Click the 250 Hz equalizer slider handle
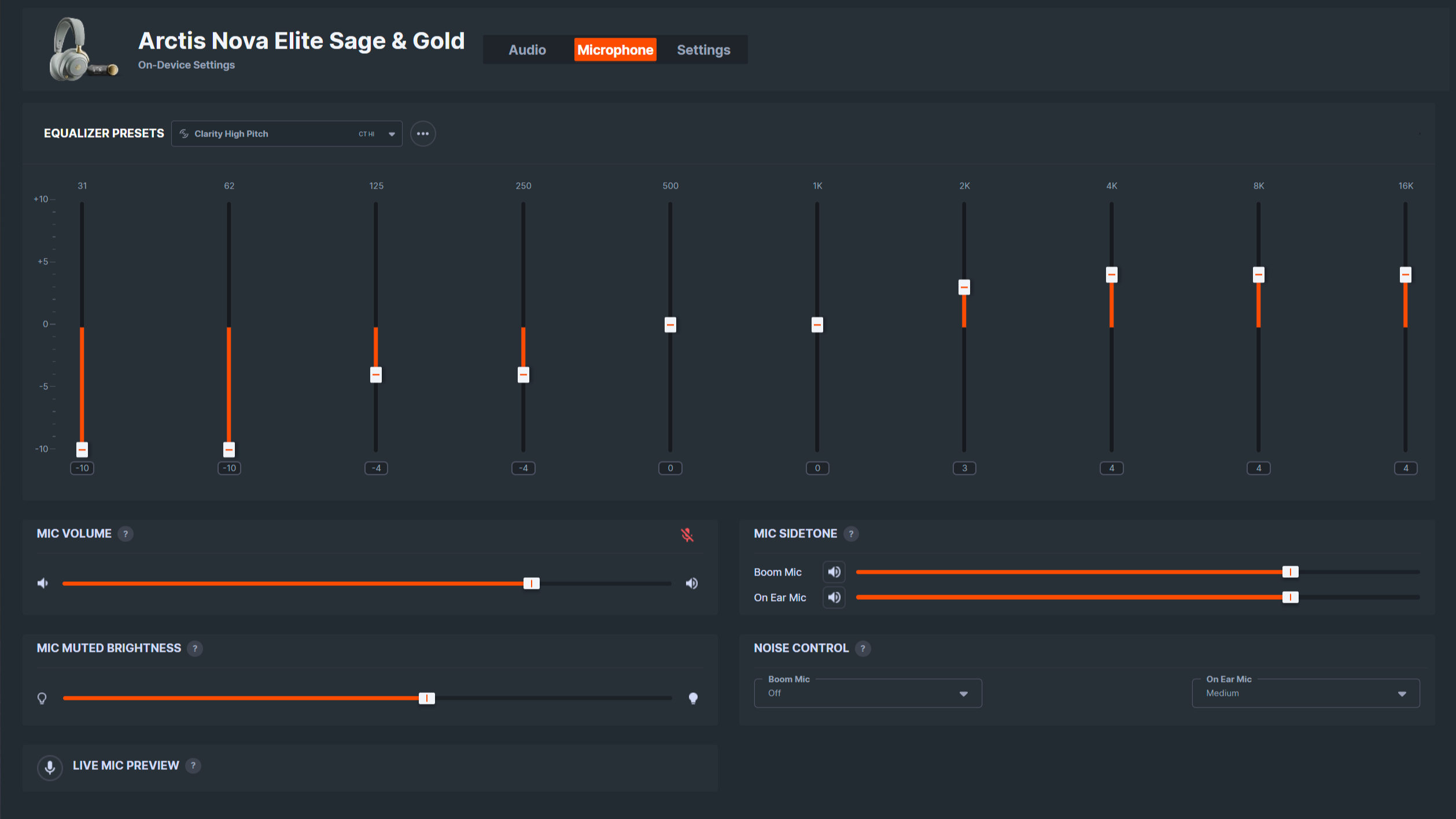 [524, 375]
